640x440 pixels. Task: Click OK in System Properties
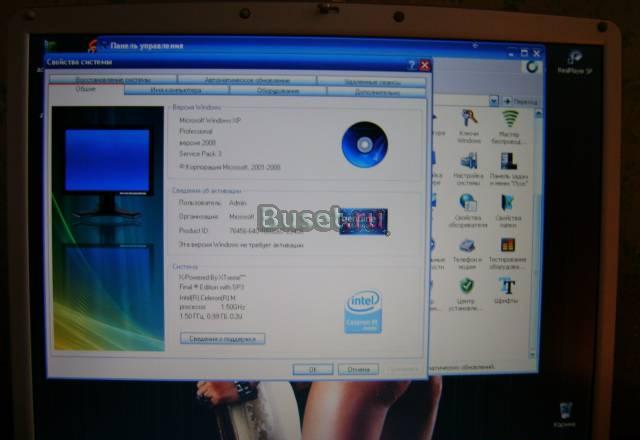point(313,369)
